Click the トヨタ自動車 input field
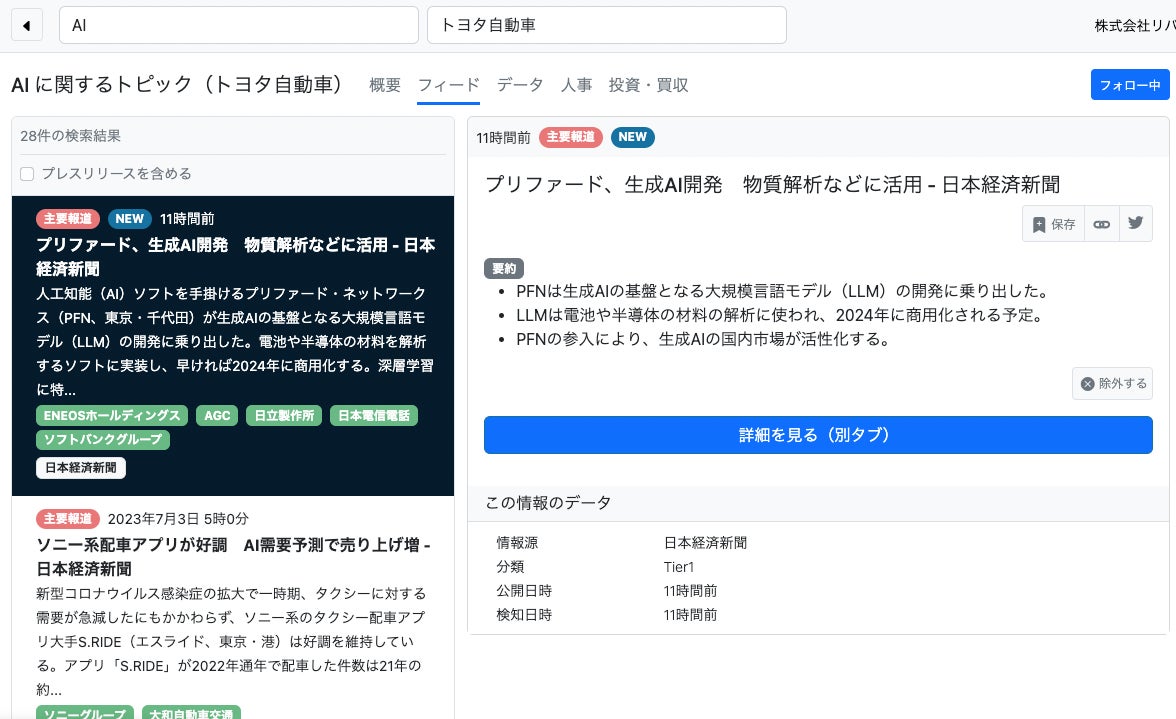Image resolution: width=1176 pixels, height=719 pixels. pyautogui.click(x=607, y=25)
